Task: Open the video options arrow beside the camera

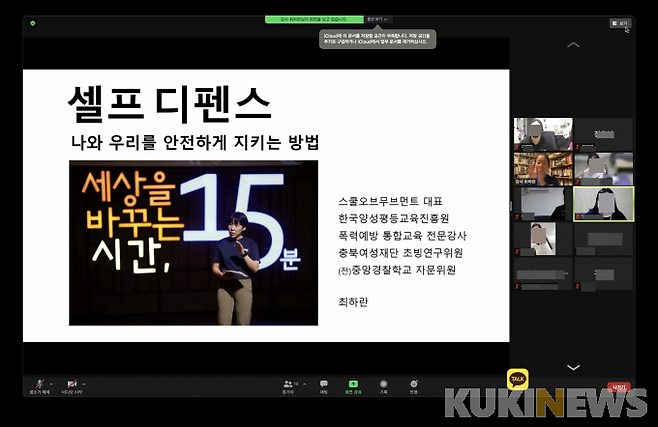Action: tap(84, 384)
